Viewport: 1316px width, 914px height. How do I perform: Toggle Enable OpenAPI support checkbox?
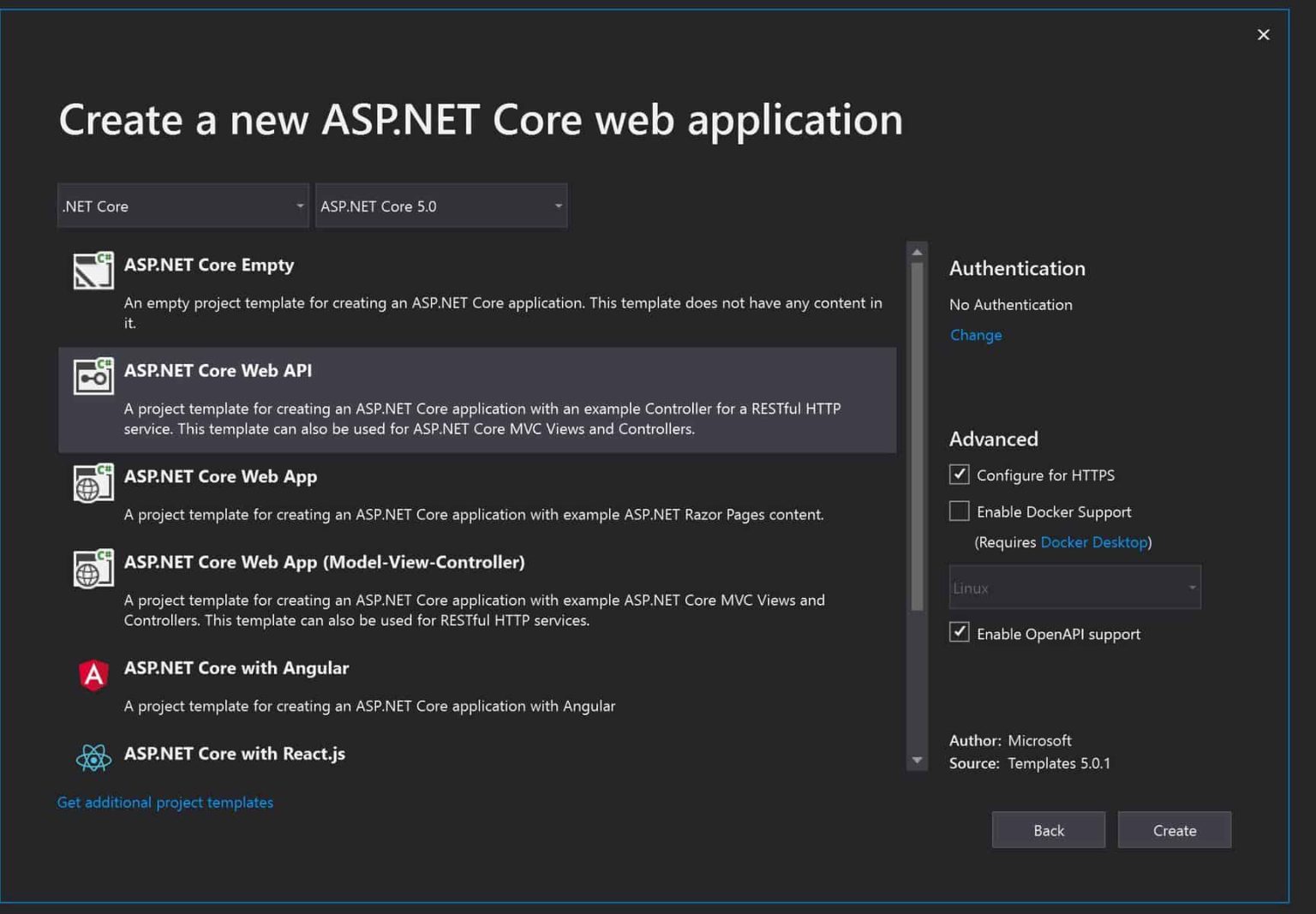959,632
